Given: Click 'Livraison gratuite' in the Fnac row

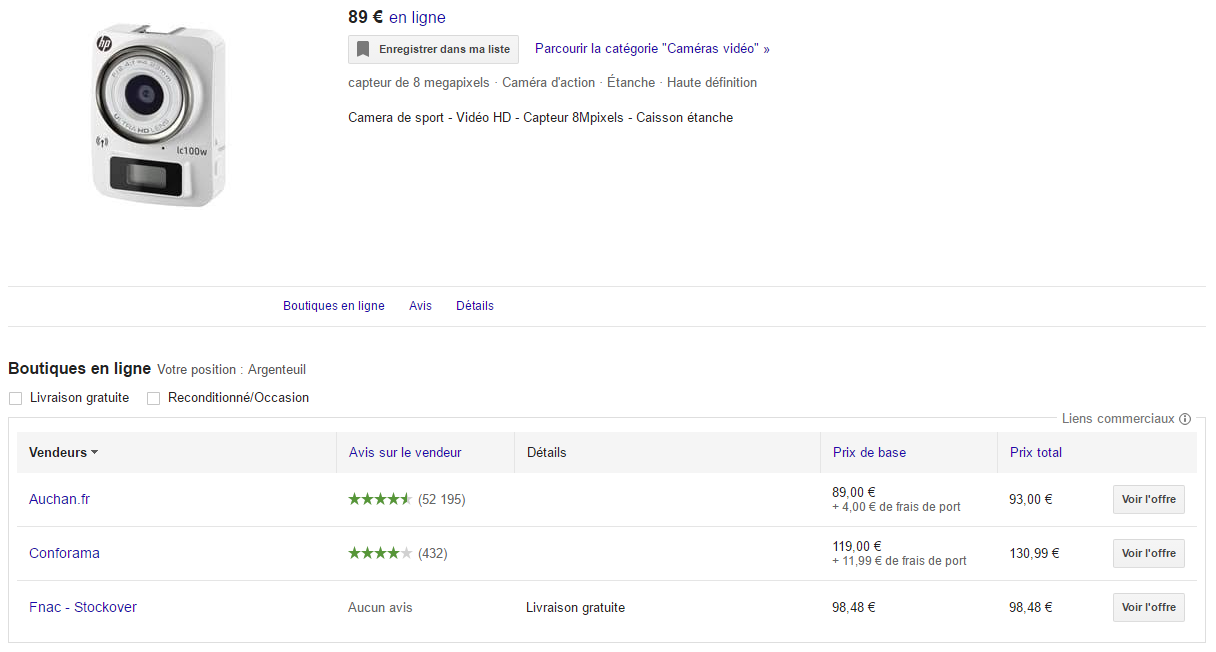Looking at the screenshot, I should click(x=575, y=607).
